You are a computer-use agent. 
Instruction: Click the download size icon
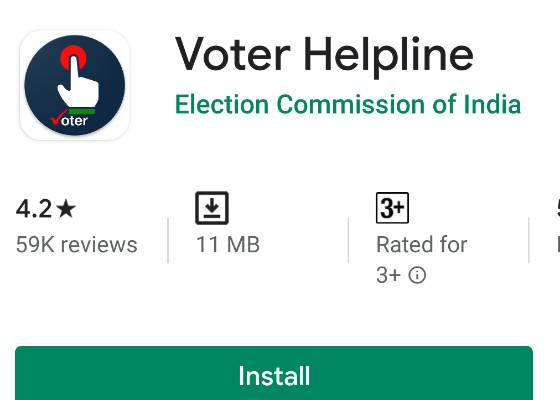[212, 208]
